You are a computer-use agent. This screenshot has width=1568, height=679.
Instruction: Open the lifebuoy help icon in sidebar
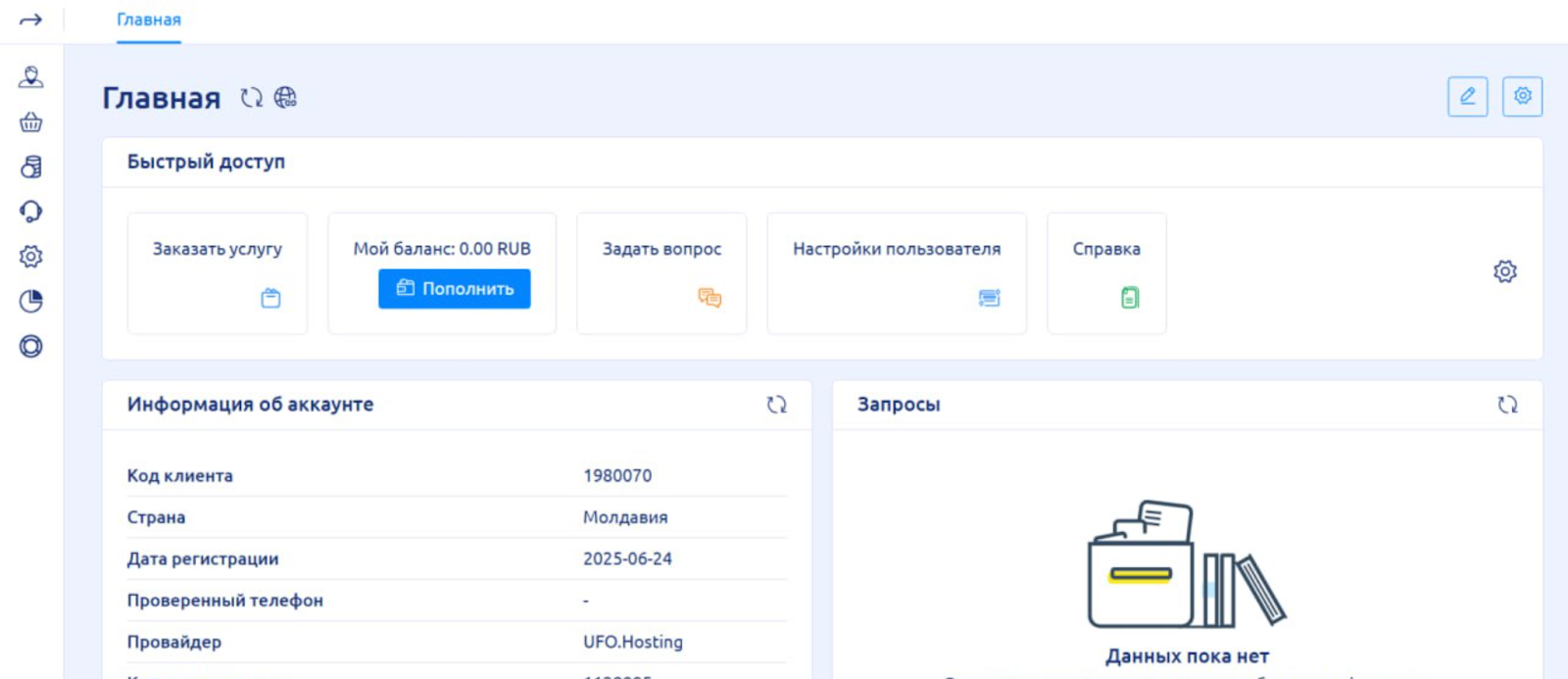click(31, 346)
